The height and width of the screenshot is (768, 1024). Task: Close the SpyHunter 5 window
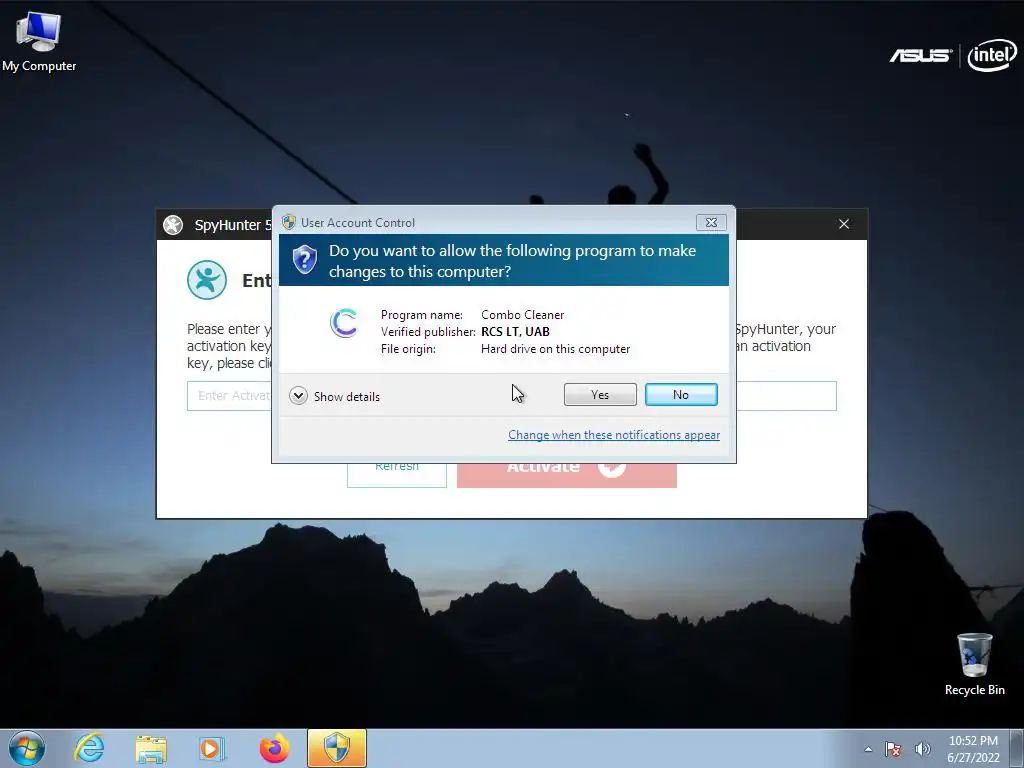click(844, 224)
